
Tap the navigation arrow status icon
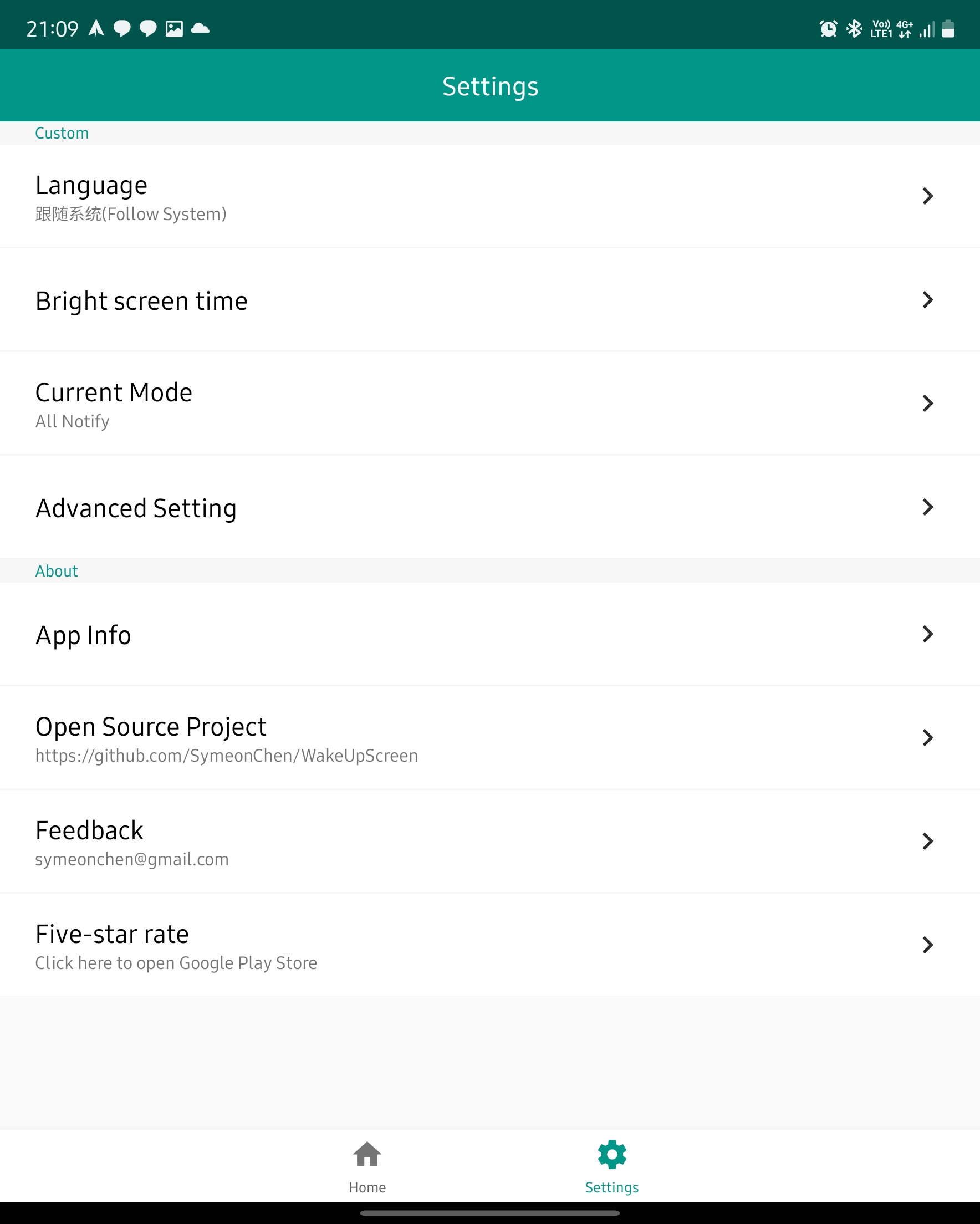(x=96, y=28)
